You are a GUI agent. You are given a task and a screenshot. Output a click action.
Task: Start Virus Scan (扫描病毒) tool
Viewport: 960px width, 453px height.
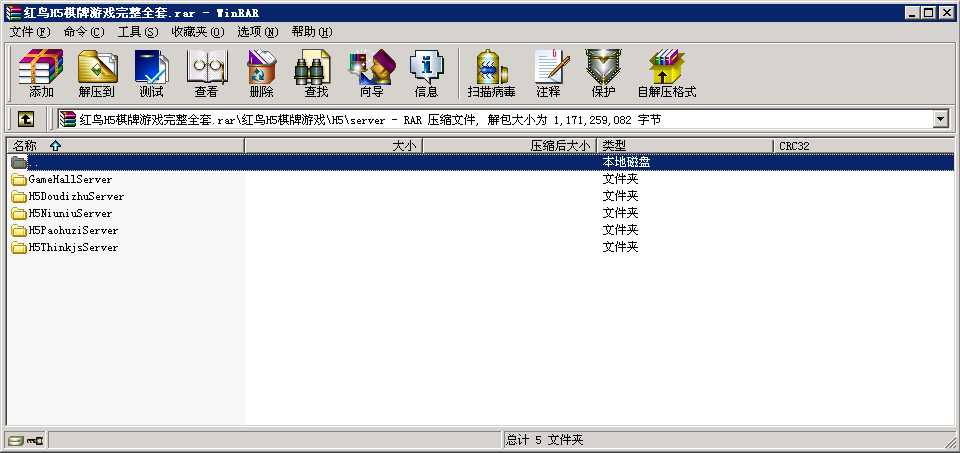click(x=491, y=74)
